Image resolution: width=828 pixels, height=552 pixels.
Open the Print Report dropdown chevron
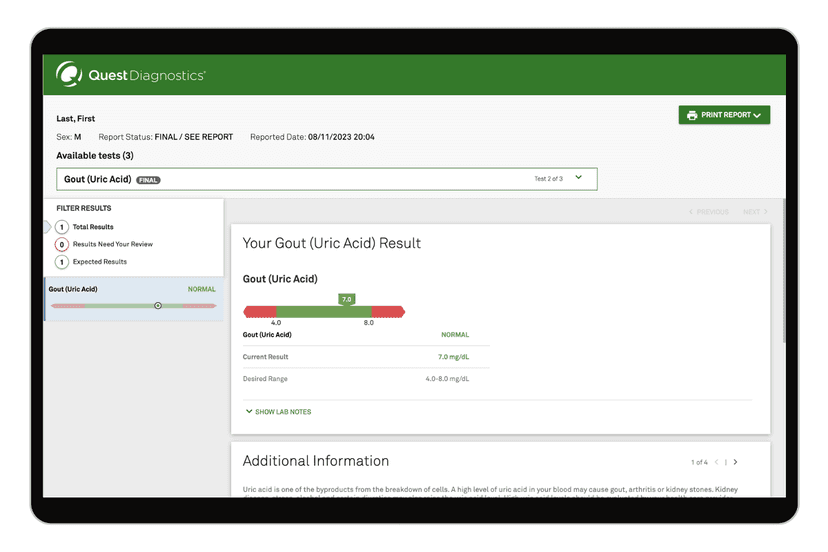click(x=758, y=116)
